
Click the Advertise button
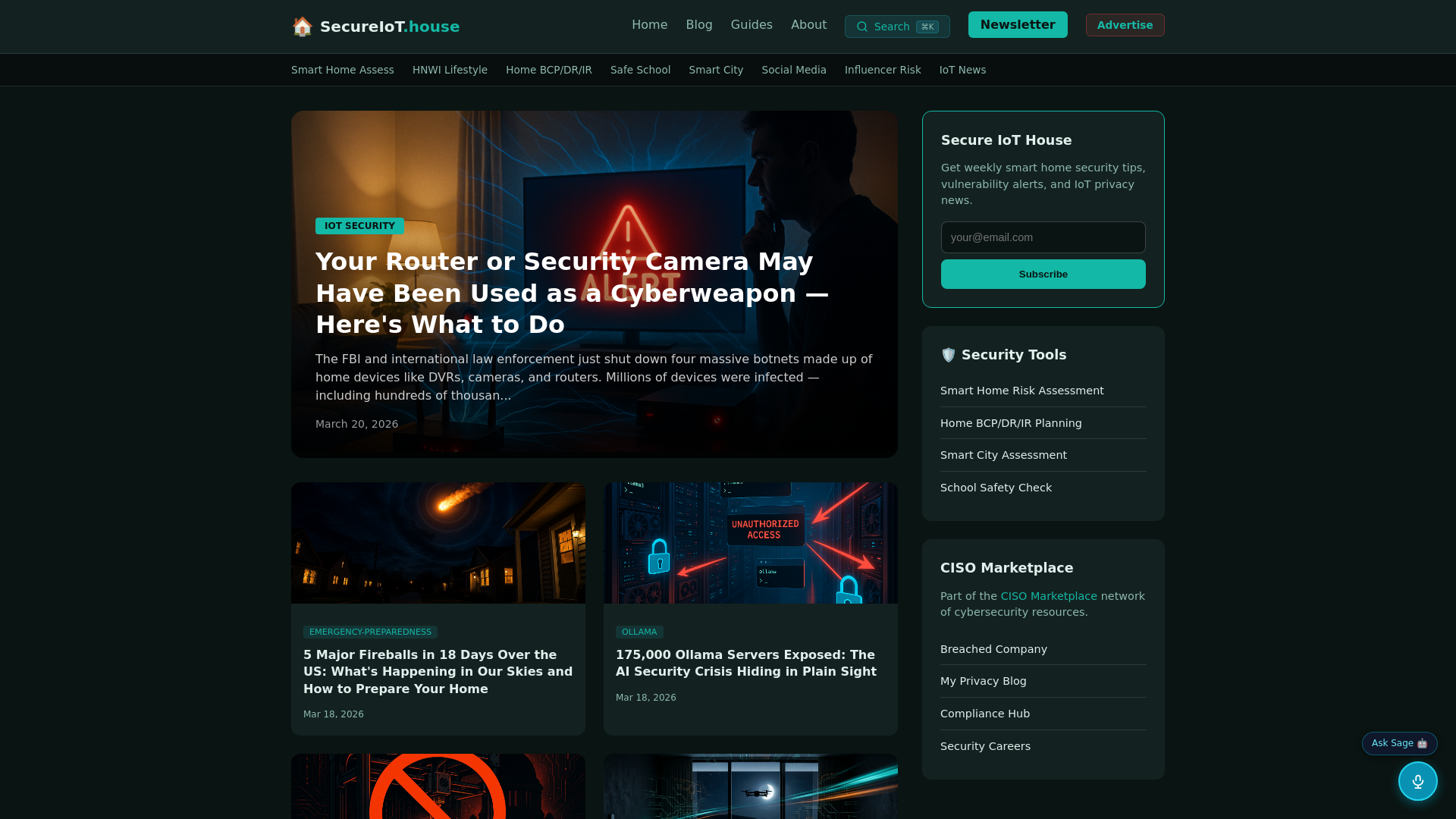(x=1125, y=25)
